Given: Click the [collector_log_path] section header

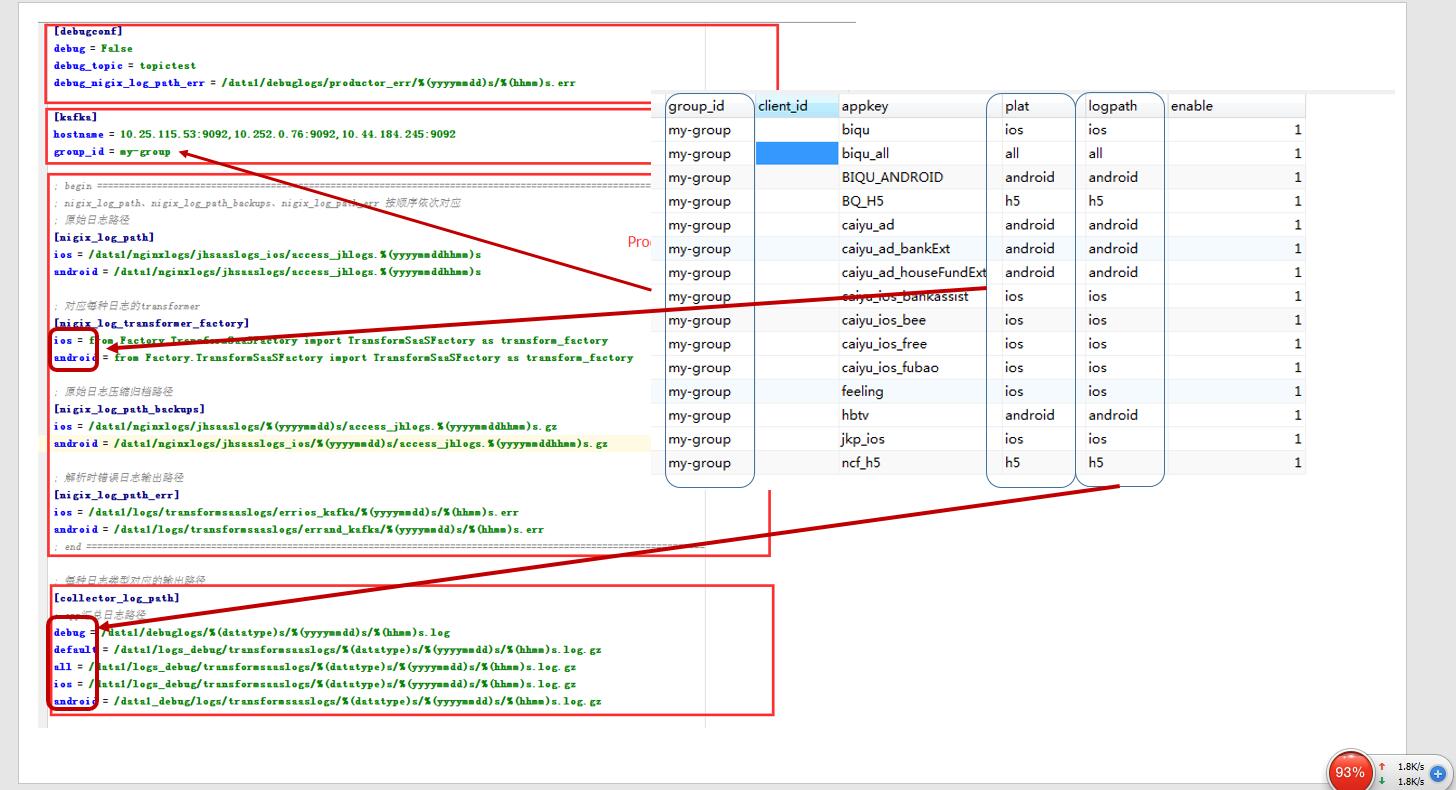Looking at the screenshot, I should 116,598.
